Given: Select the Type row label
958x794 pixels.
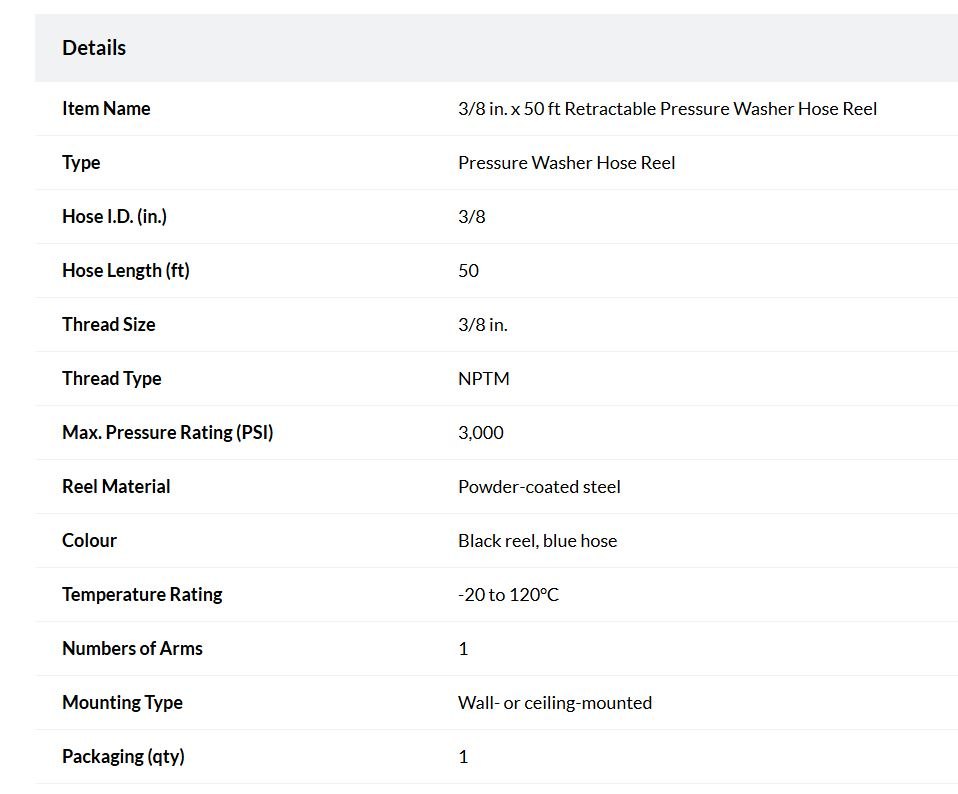Looking at the screenshot, I should pyautogui.click(x=81, y=163).
